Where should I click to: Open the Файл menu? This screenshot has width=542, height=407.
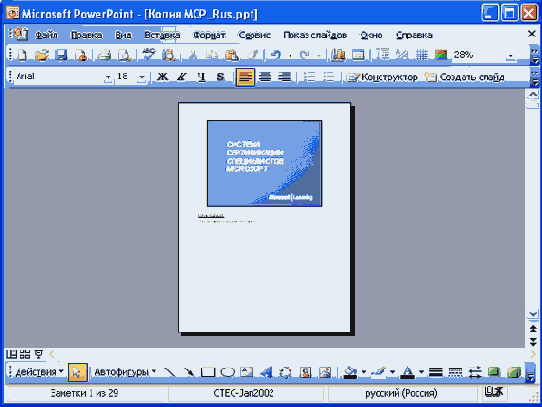(x=46, y=35)
